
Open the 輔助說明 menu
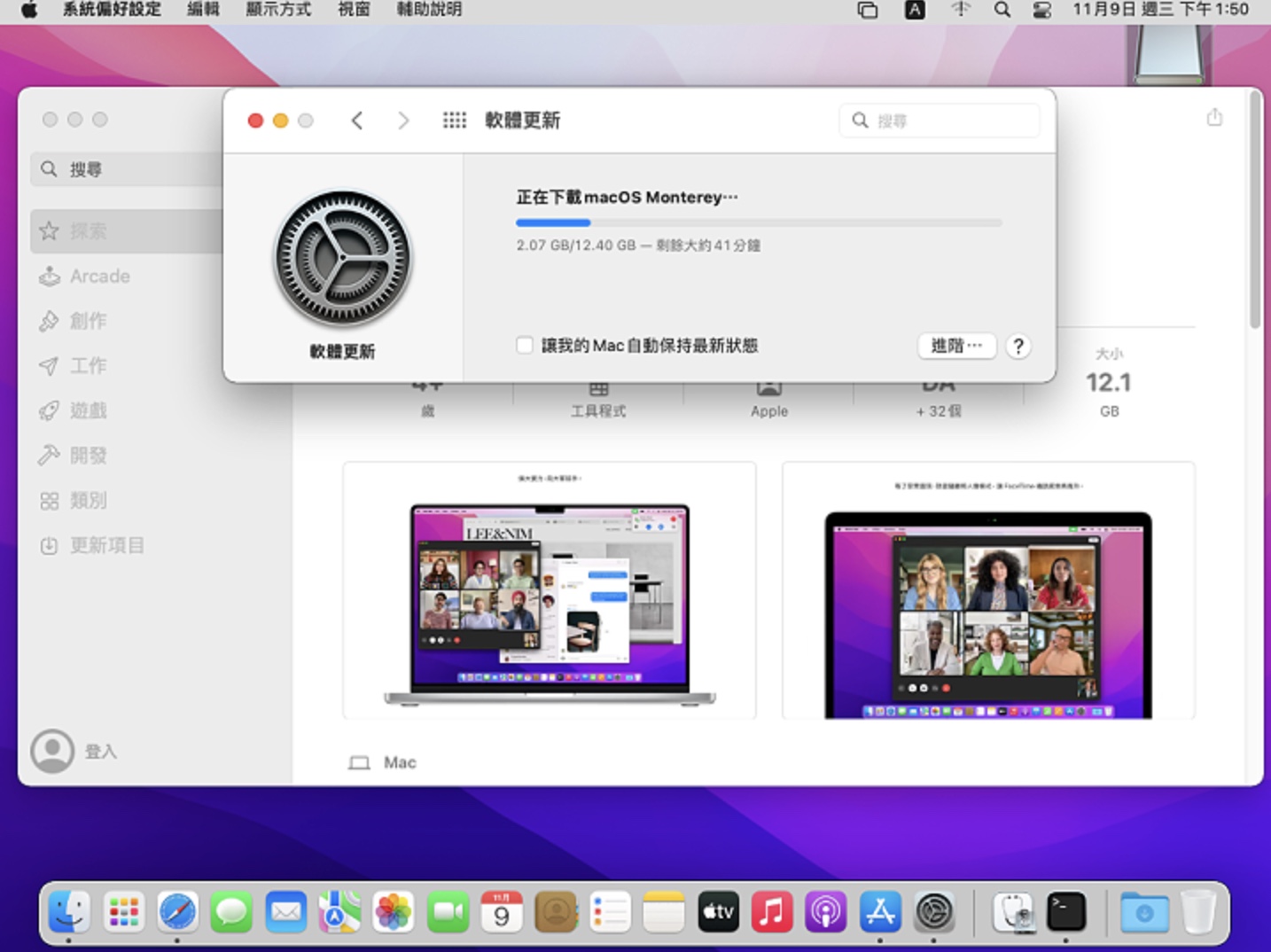(x=429, y=10)
